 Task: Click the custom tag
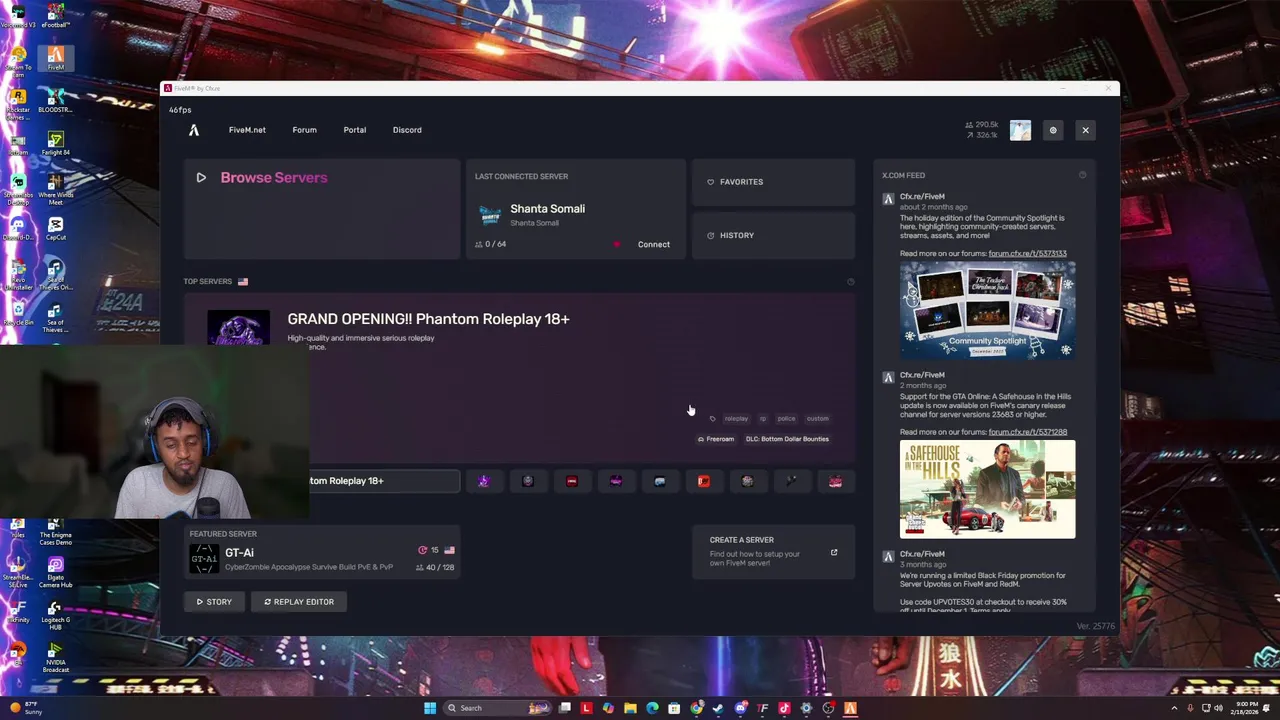pos(818,419)
